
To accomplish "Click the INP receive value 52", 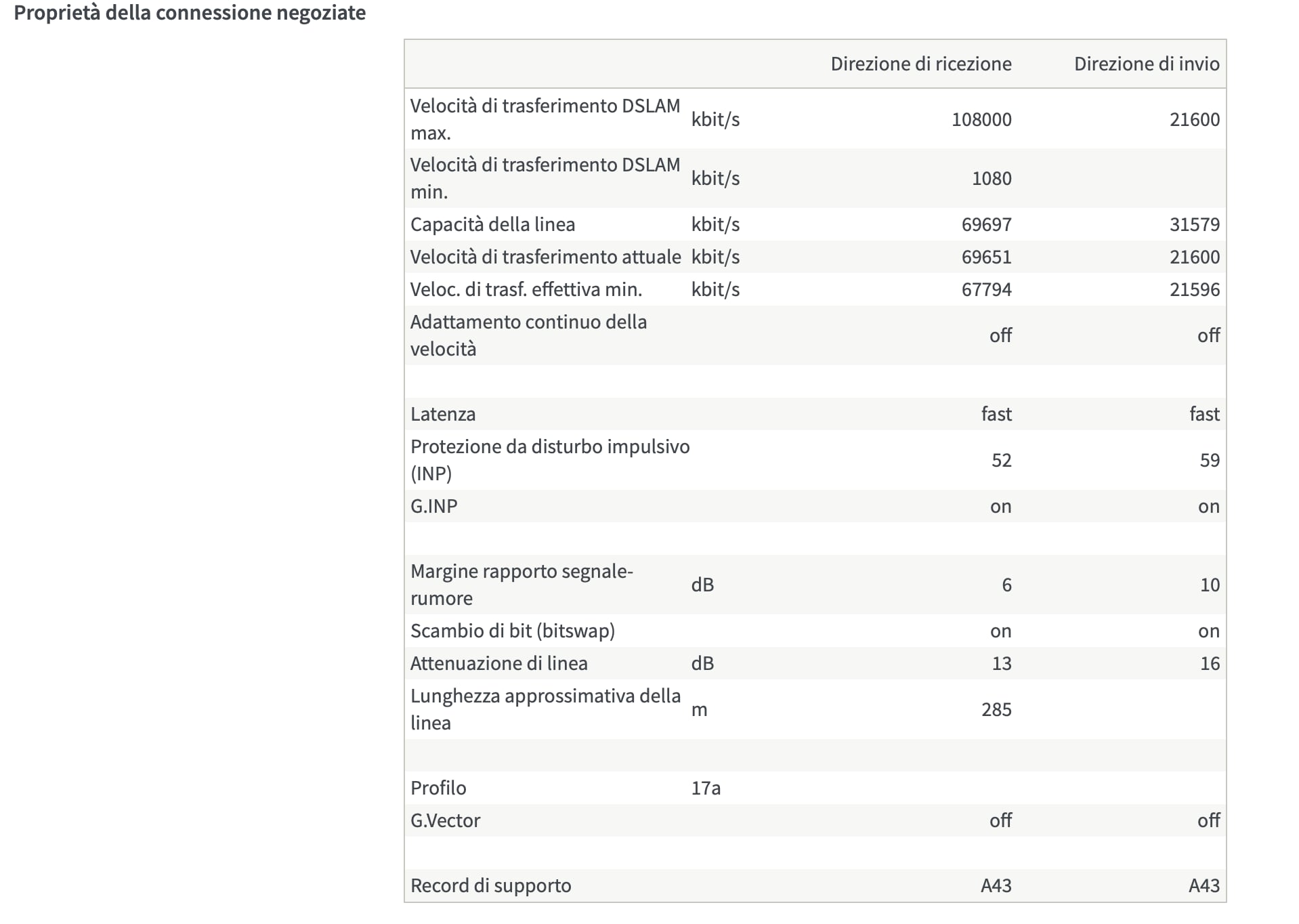I will (x=1001, y=460).
